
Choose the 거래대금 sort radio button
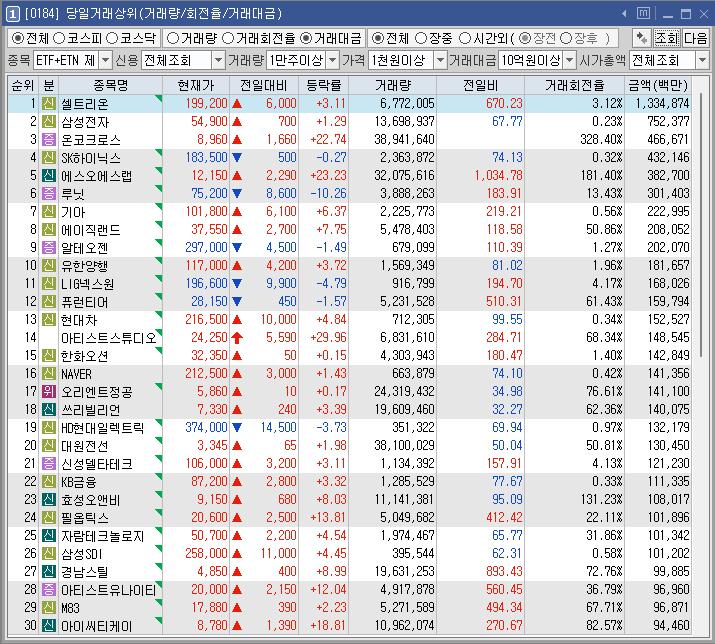pyautogui.click(x=306, y=38)
